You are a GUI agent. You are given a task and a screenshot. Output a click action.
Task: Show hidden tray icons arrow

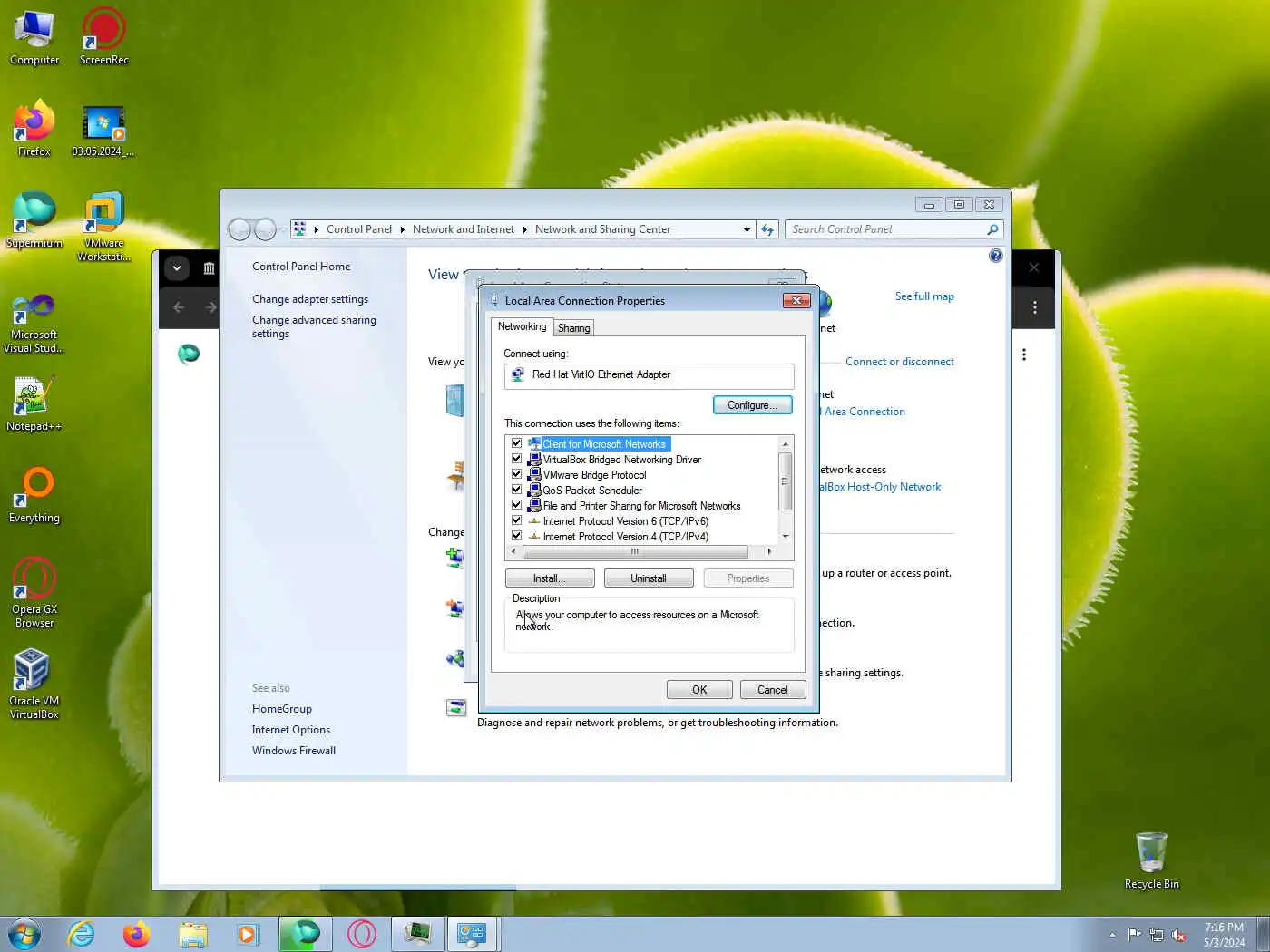pos(1112,935)
